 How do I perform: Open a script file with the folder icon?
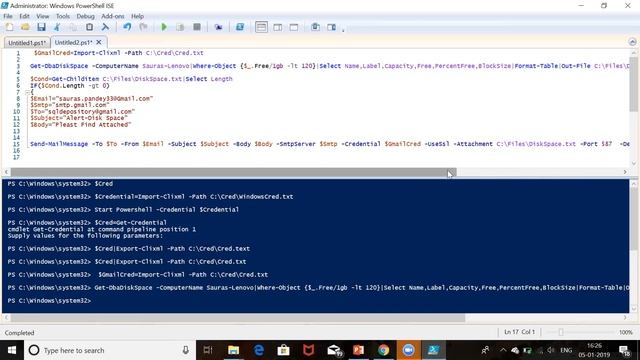coord(25,27)
